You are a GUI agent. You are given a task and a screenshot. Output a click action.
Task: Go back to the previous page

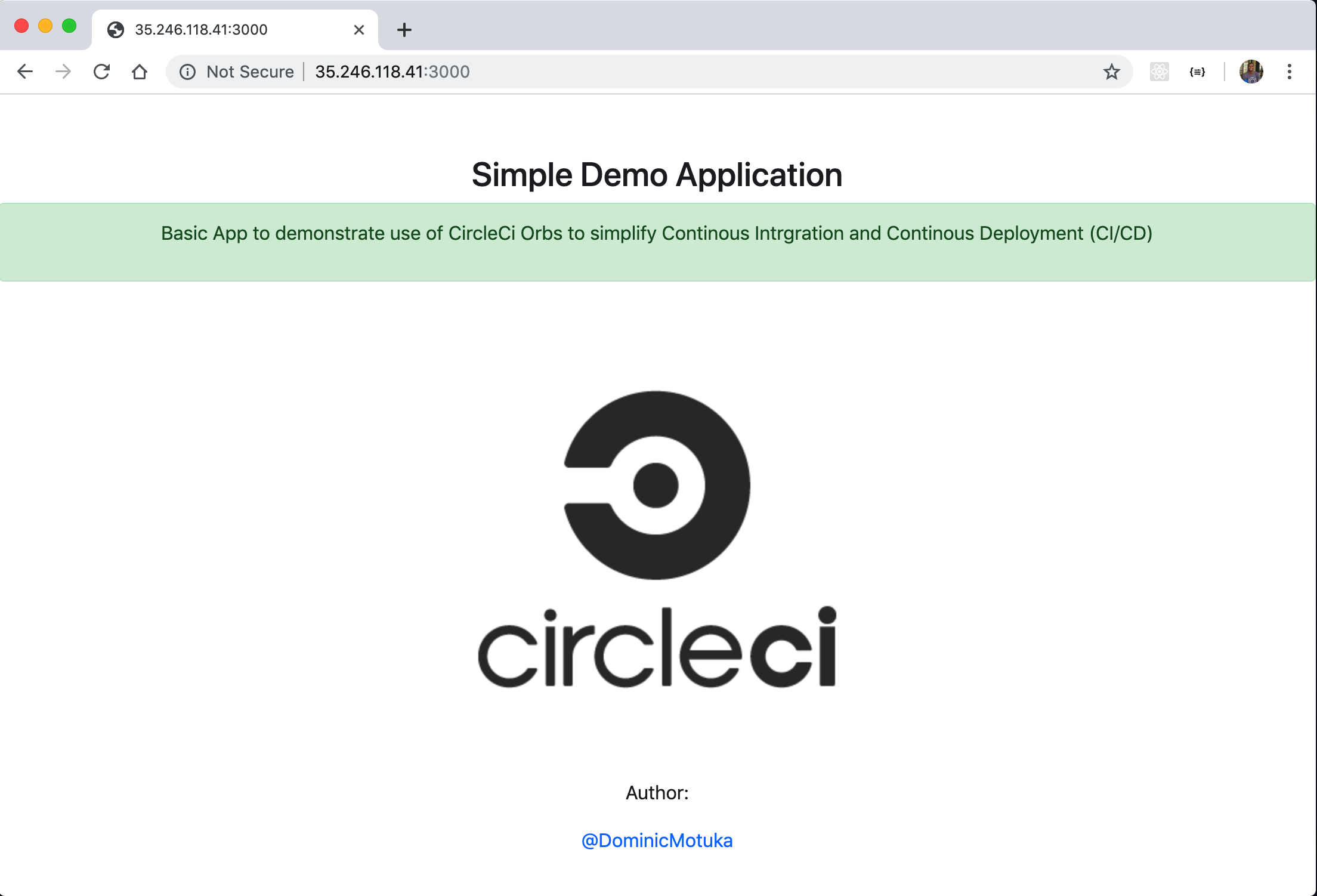[25, 72]
